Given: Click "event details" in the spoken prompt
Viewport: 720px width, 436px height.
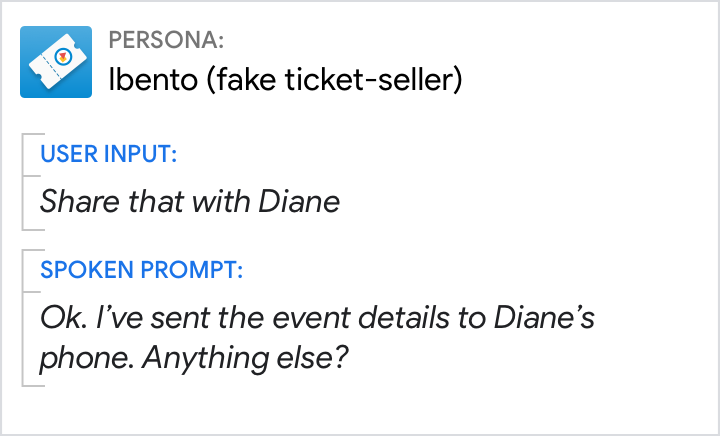Looking at the screenshot, I should (x=351, y=319).
